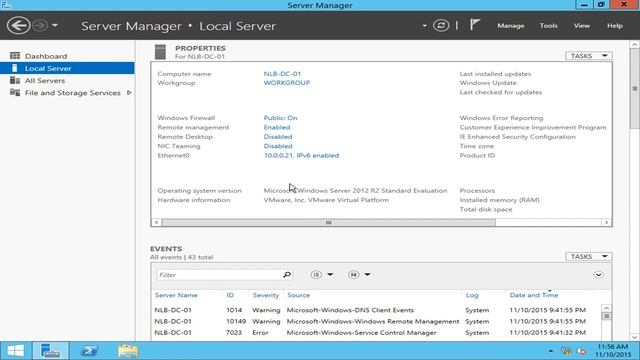Open the navigation history dropdown arrow
The image size is (640, 360).
pos(55,26)
